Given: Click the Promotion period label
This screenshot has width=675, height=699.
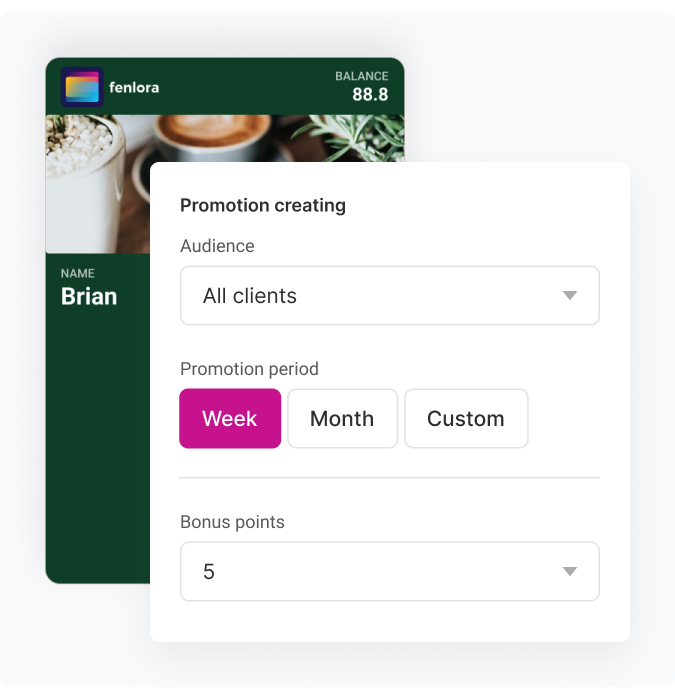Looking at the screenshot, I should 249,369.
